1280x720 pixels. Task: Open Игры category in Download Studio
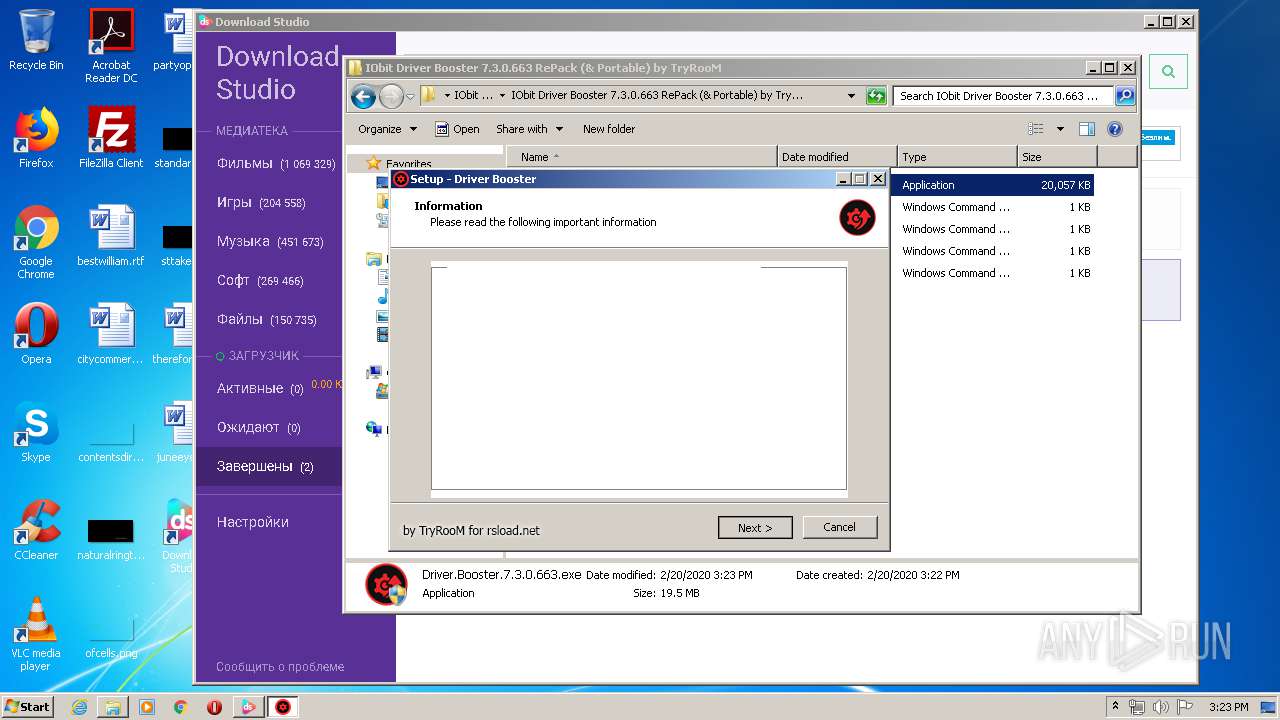pyautogui.click(x=261, y=202)
